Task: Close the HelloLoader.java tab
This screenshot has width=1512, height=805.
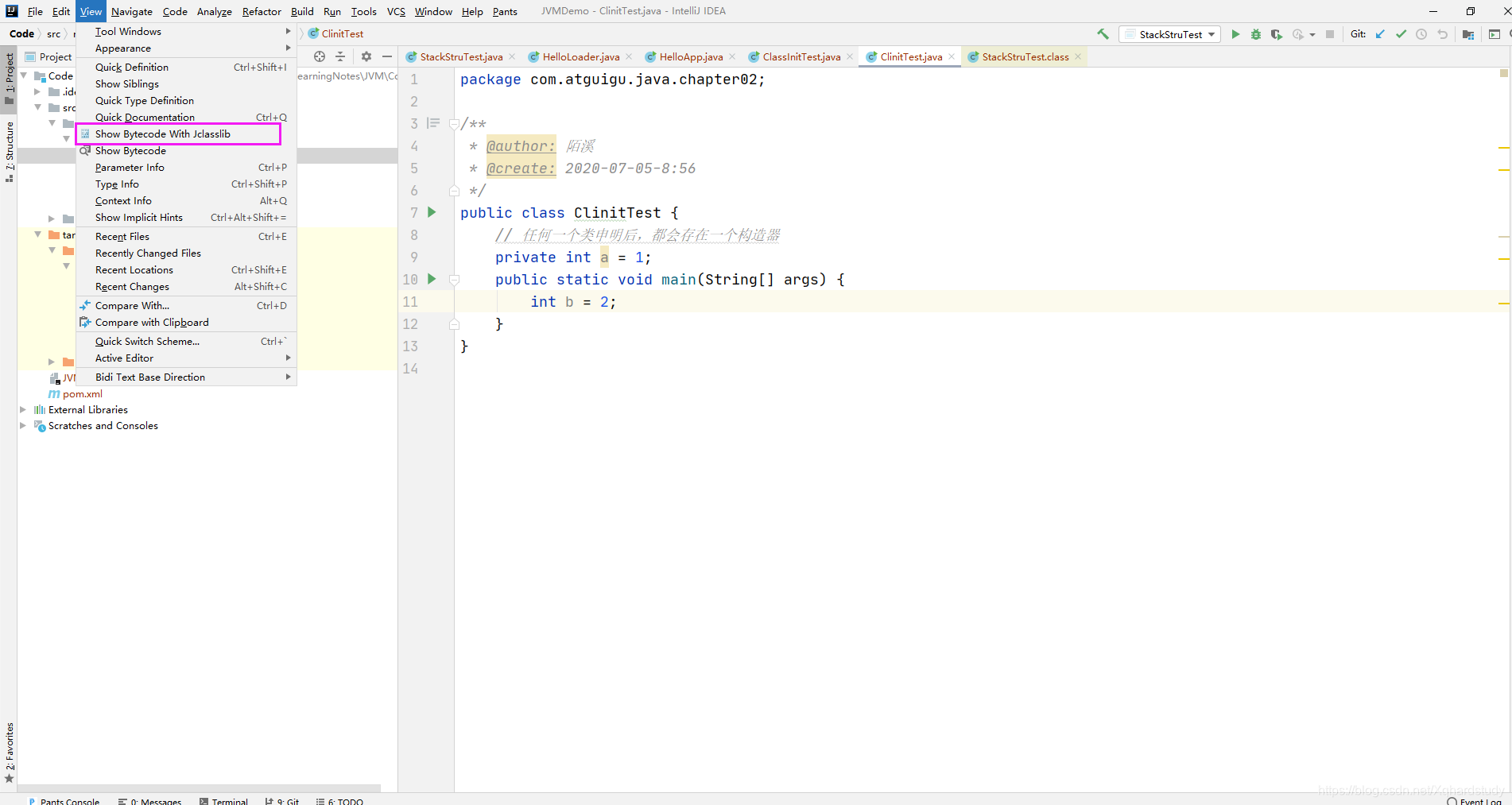Action: coord(629,56)
